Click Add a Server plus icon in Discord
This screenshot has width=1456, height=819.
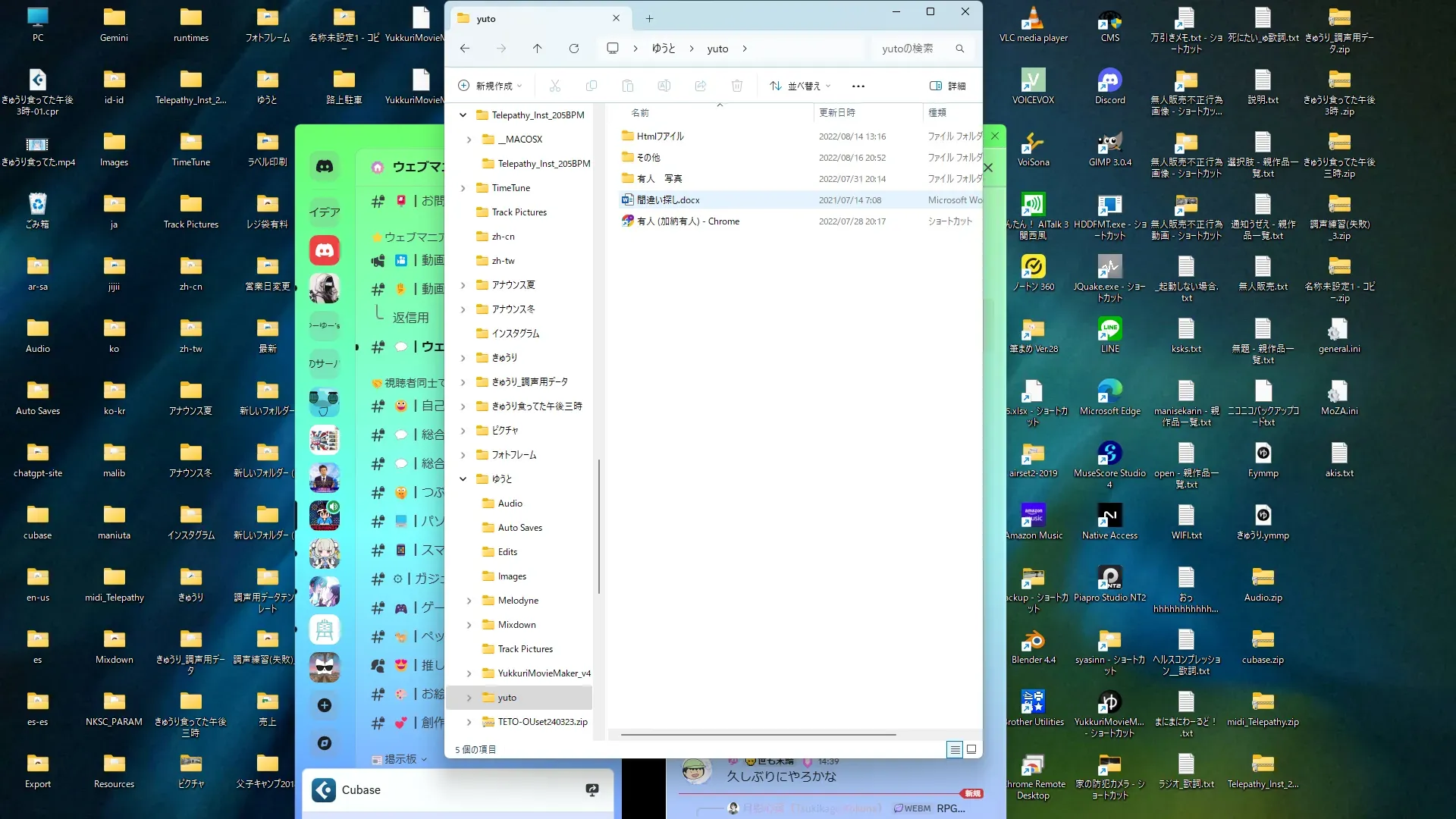pyautogui.click(x=325, y=705)
